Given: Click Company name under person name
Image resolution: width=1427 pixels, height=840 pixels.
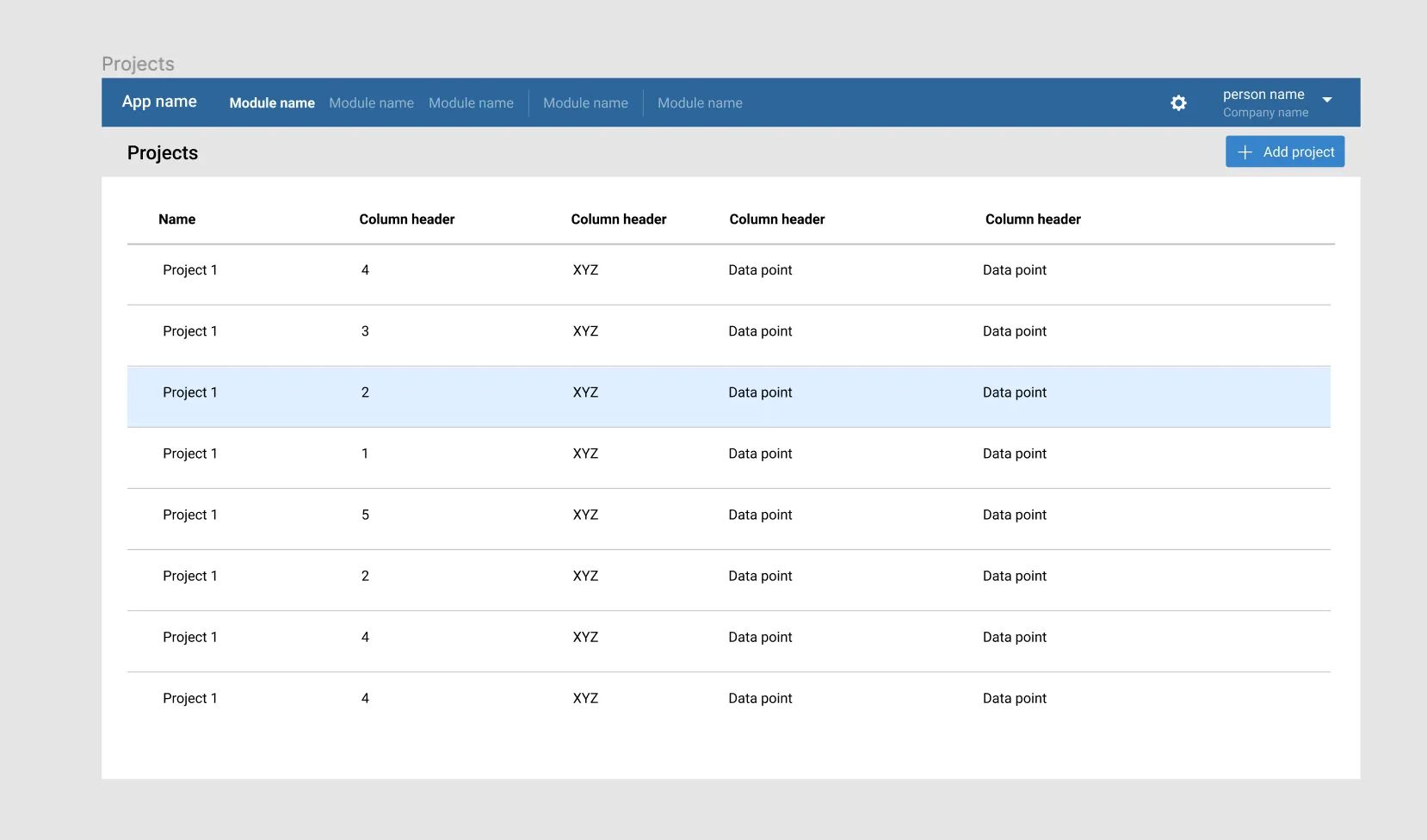Looking at the screenshot, I should (x=1265, y=113).
